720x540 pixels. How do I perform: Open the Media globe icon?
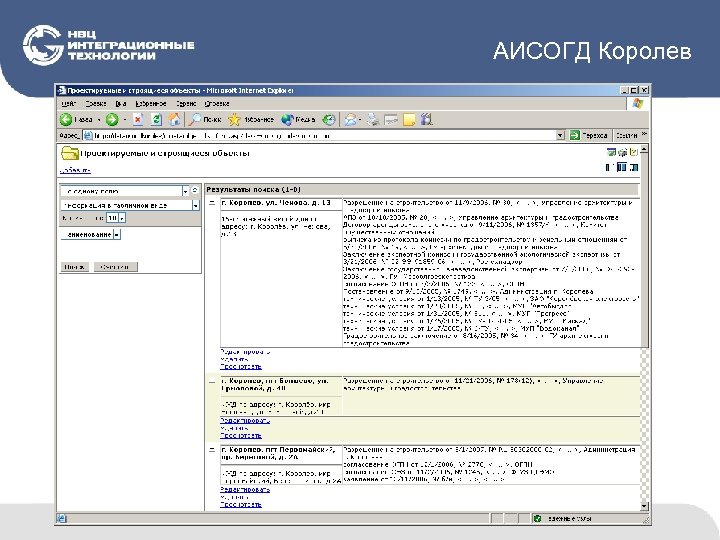click(287, 120)
